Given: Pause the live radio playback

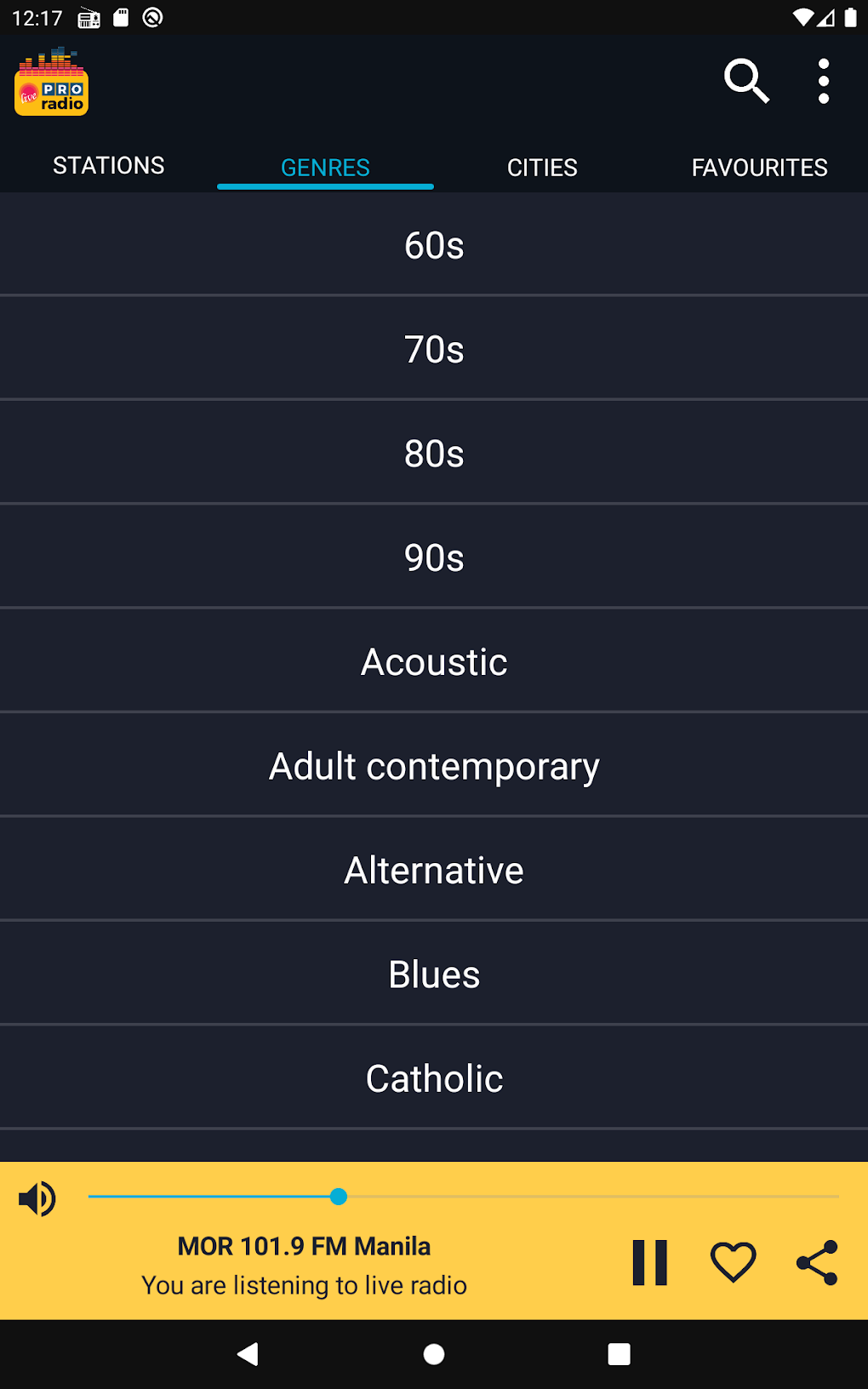Looking at the screenshot, I should [650, 1261].
